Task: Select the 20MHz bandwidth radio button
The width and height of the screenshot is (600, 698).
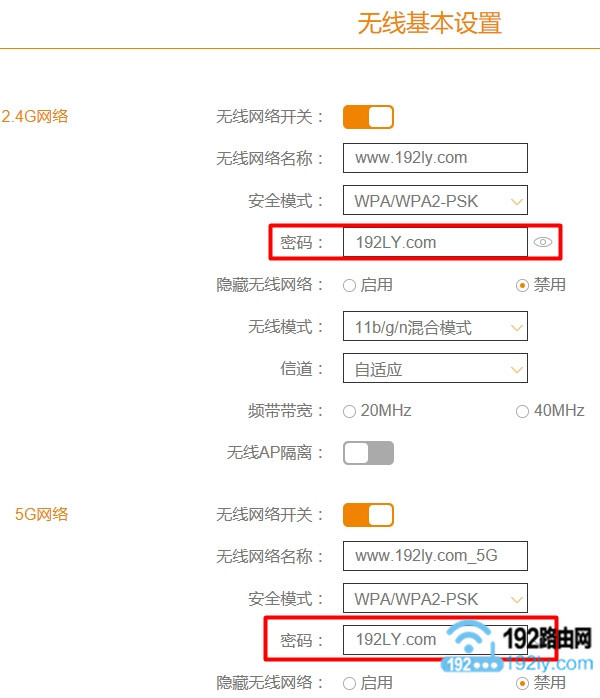Action: 349,411
